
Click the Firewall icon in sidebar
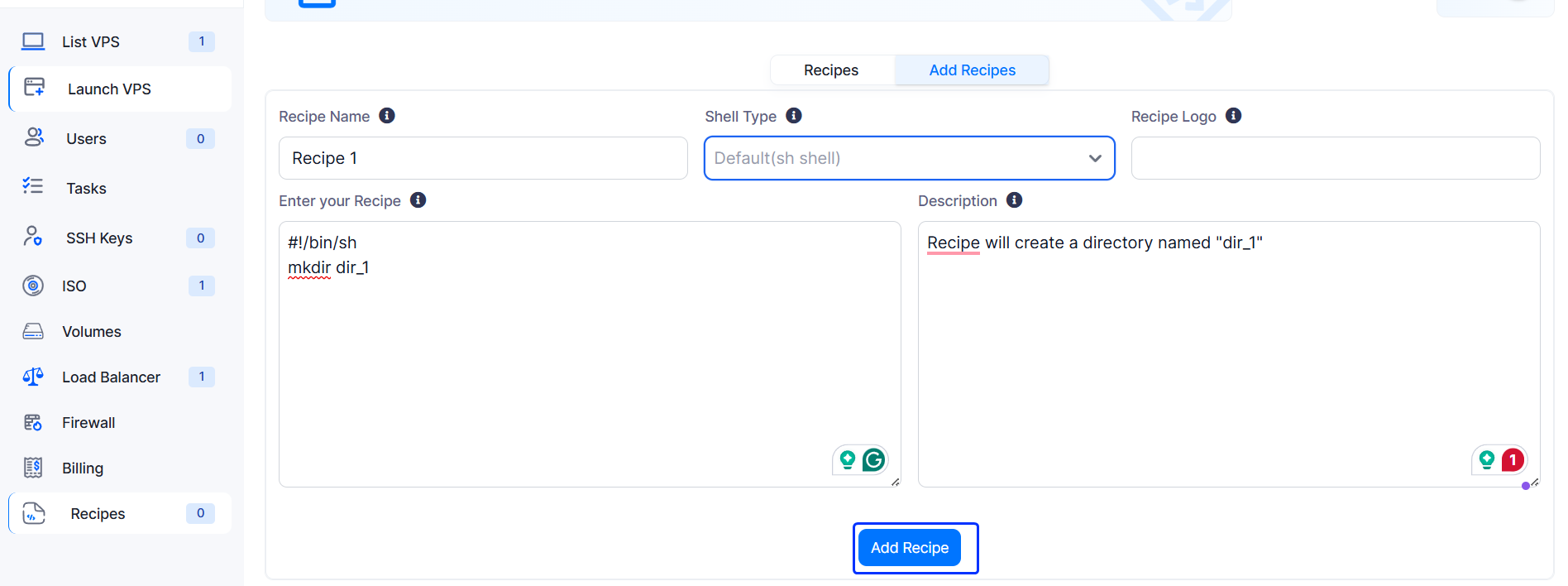coord(33,422)
